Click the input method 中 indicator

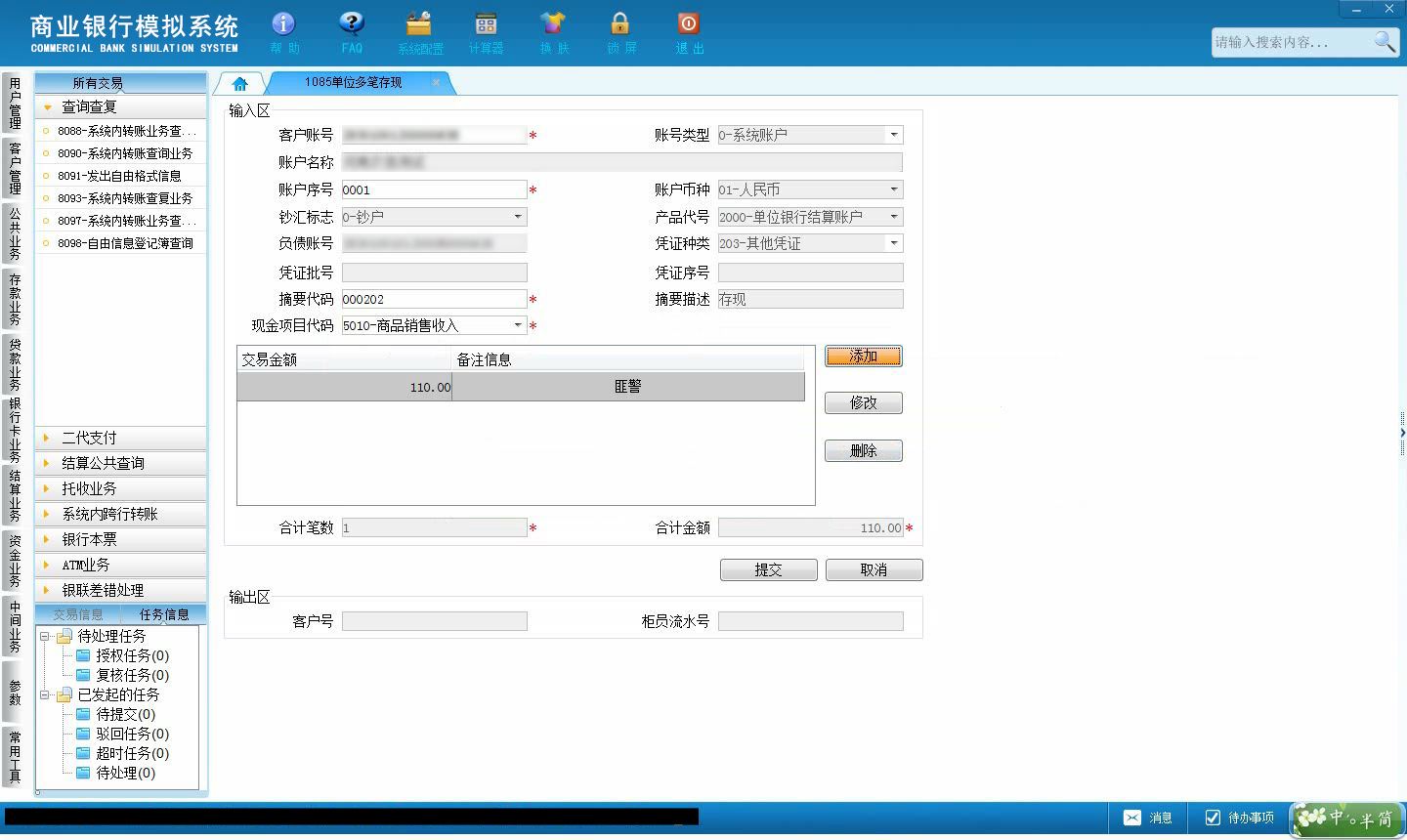[x=1337, y=817]
